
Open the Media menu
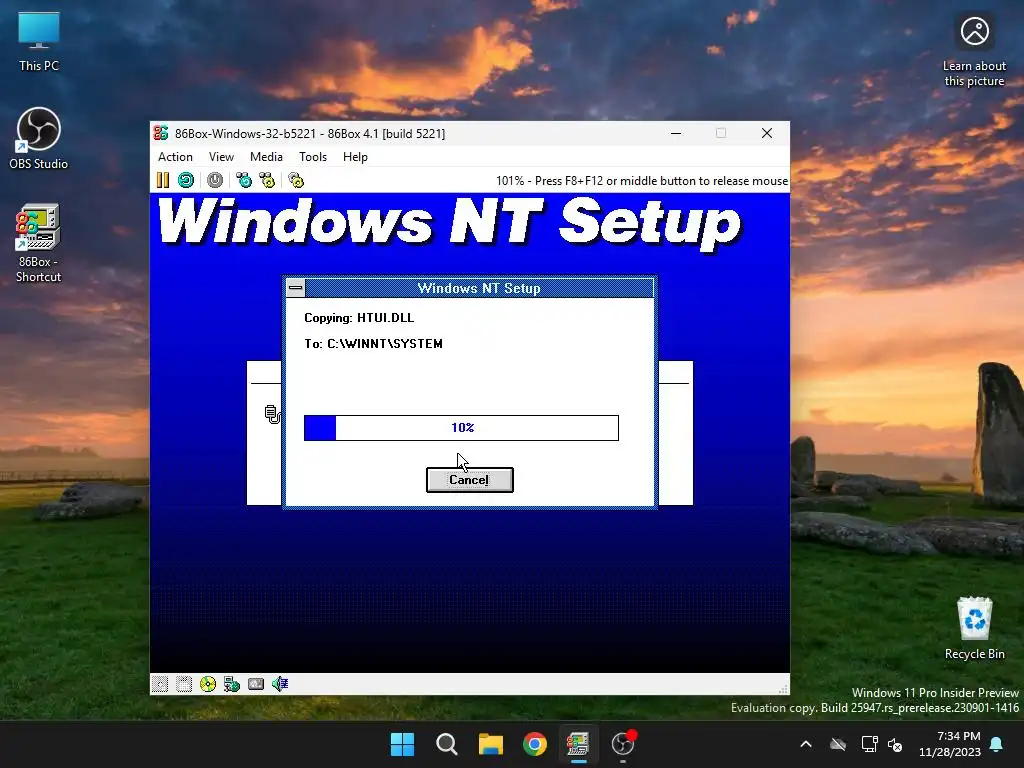[266, 157]
